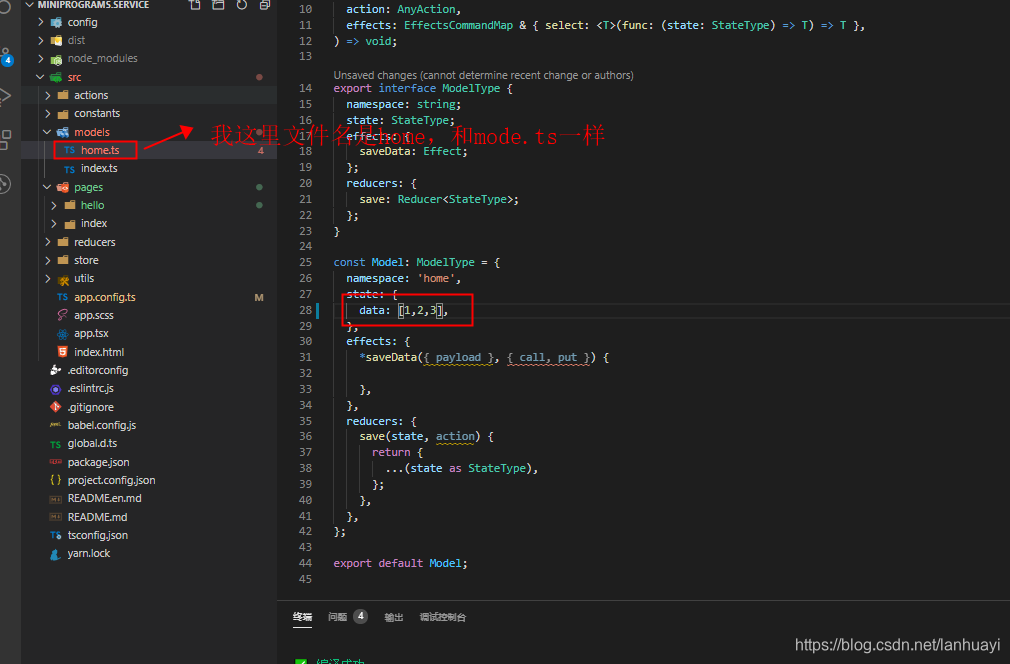Click the .editorconfig file icon
The height and width of the screenshot is (664, 1010).
click(x=55, y=370)
